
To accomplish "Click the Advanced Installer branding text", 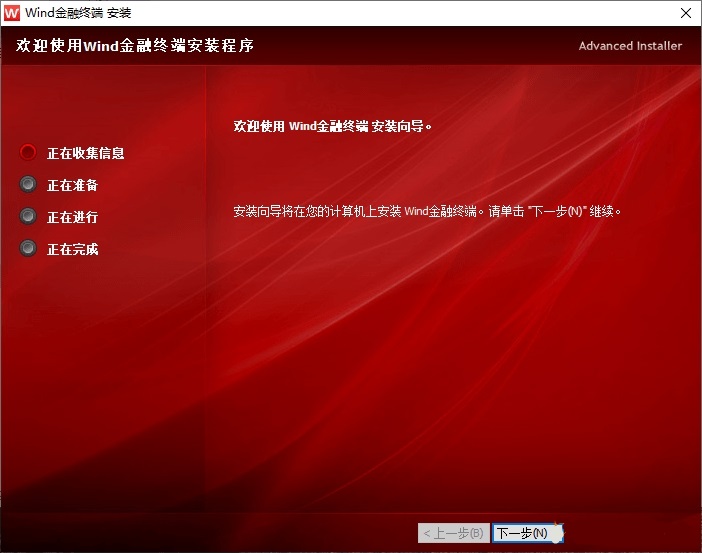I will (630, 46).
